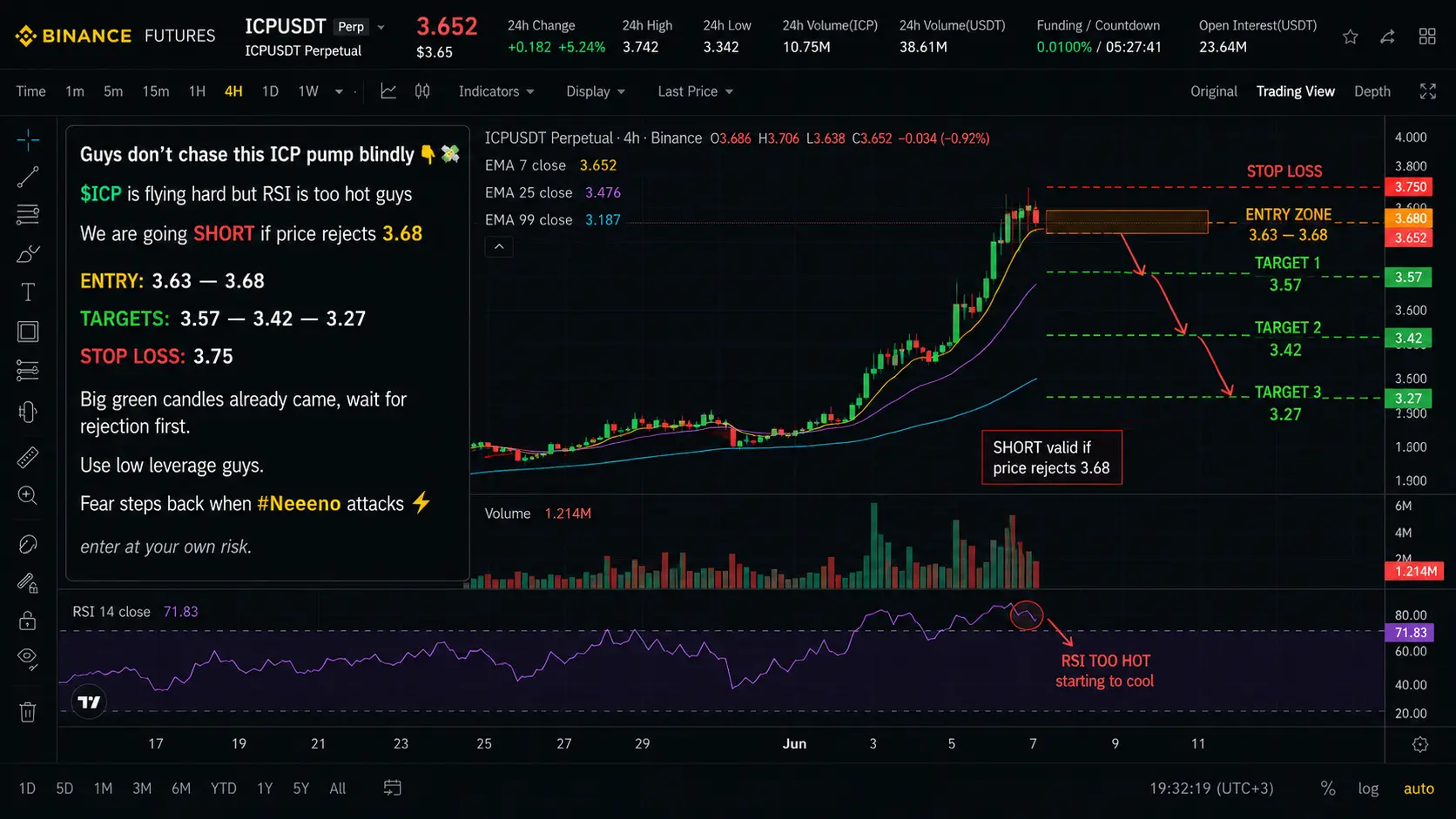Set date range to YTD
The width and height of the screenshot is (1456, 819).
pyautogui.click(x=224, y=789)
